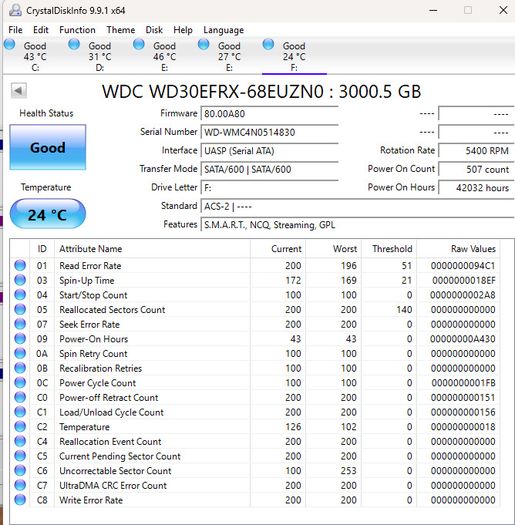Open the Theme menu
Screen dimensions: 515x525
pos(121,30)
